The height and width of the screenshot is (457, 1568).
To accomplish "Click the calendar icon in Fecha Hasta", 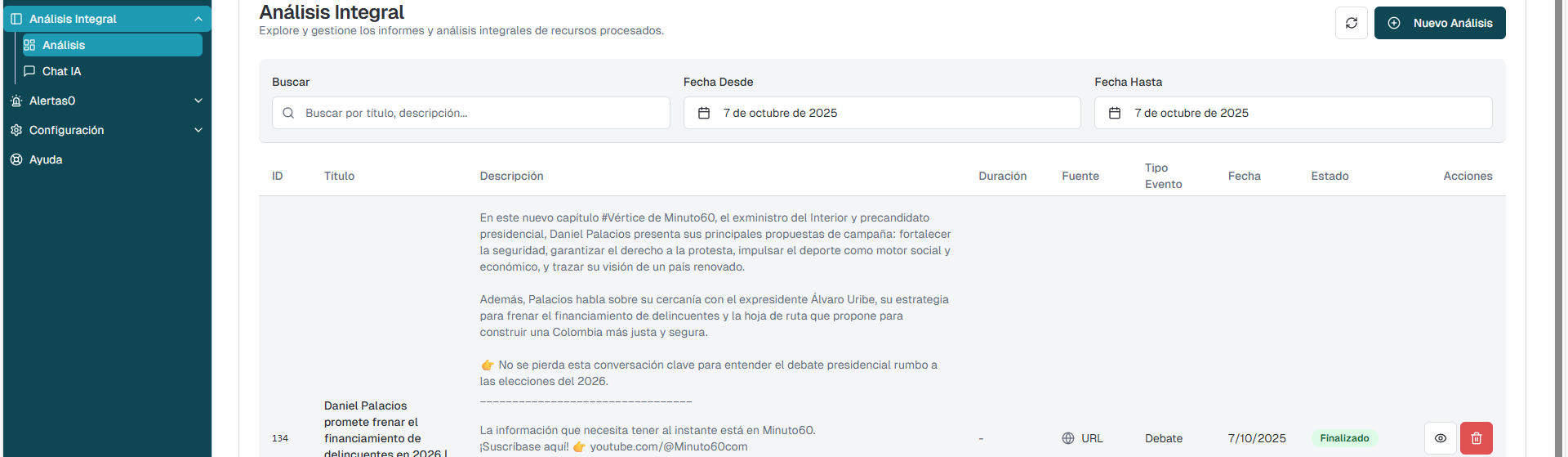I will click(1115, 113).
